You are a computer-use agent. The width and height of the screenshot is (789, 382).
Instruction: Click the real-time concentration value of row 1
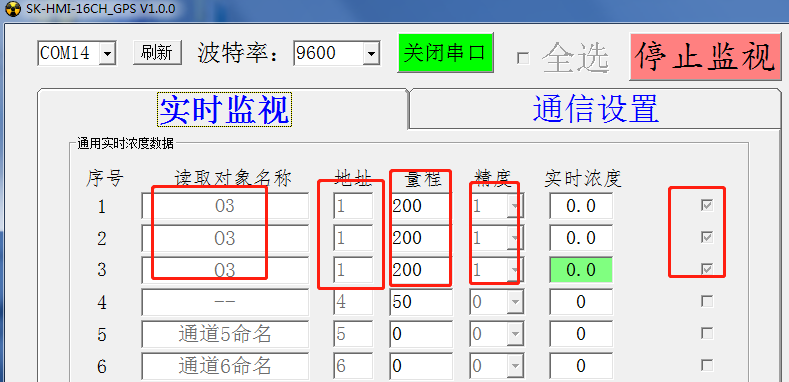pyautogui.click(x=581, y=206)
